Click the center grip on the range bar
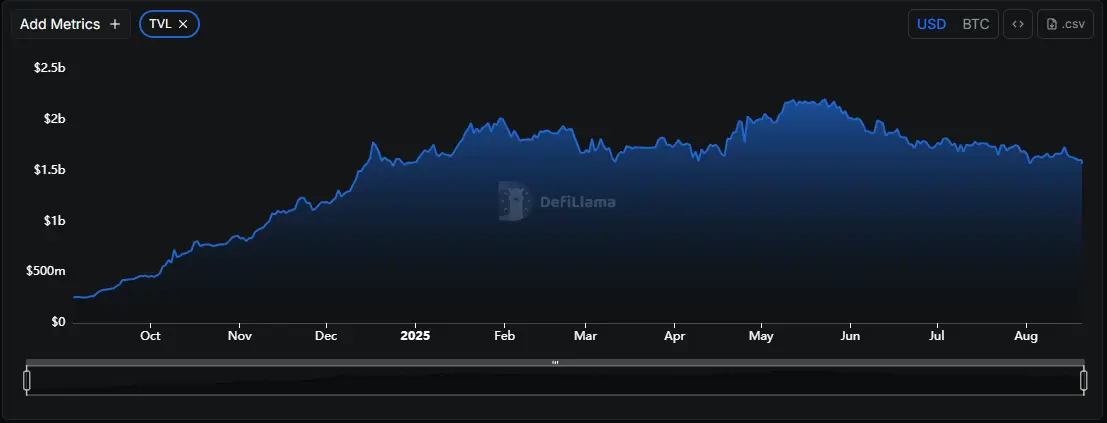This screenshot has width=1107, height=423. click(x=555, y=363)
